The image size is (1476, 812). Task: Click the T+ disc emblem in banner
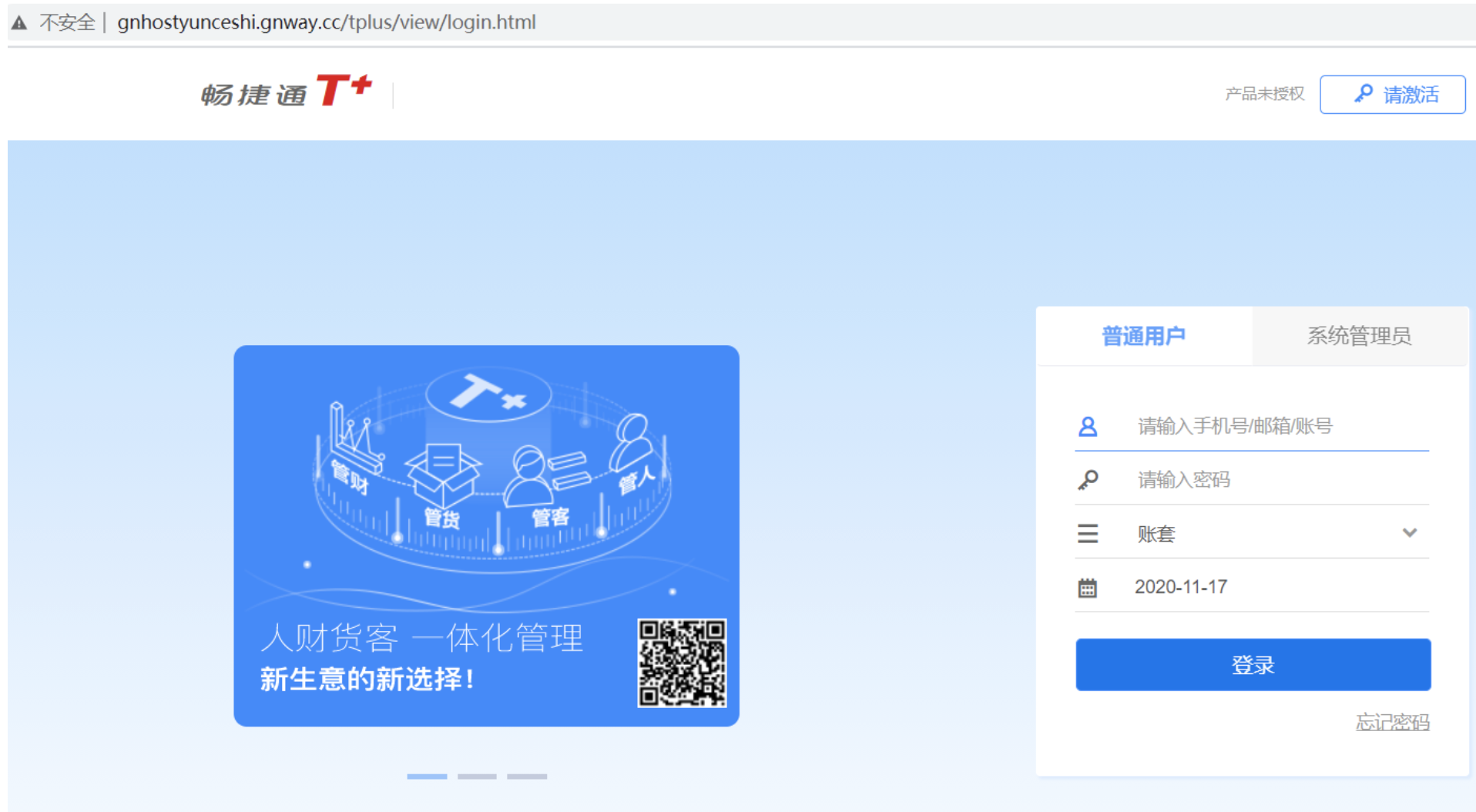tap(488, 393)
